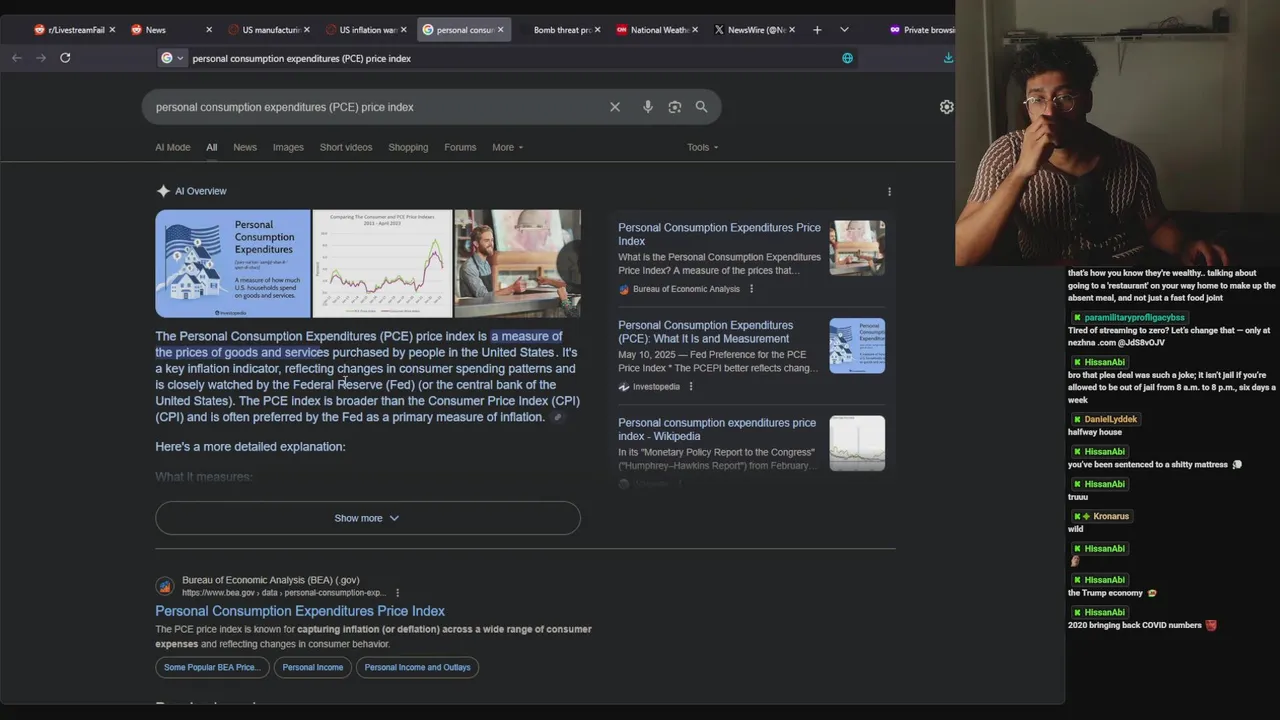Reload the page with the refresh icon
Image resolution: width=1280 pixels, height=720 pixels.
[65, 58]
